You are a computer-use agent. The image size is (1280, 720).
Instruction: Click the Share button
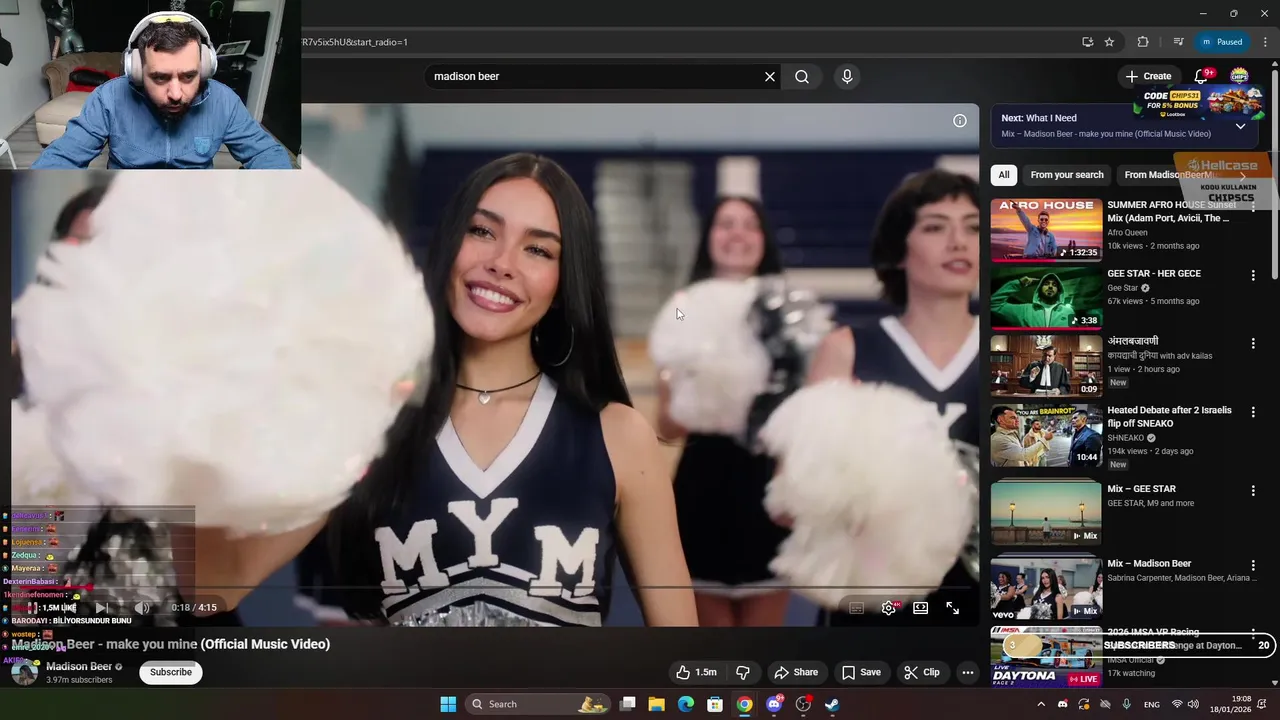coord(796,672)
